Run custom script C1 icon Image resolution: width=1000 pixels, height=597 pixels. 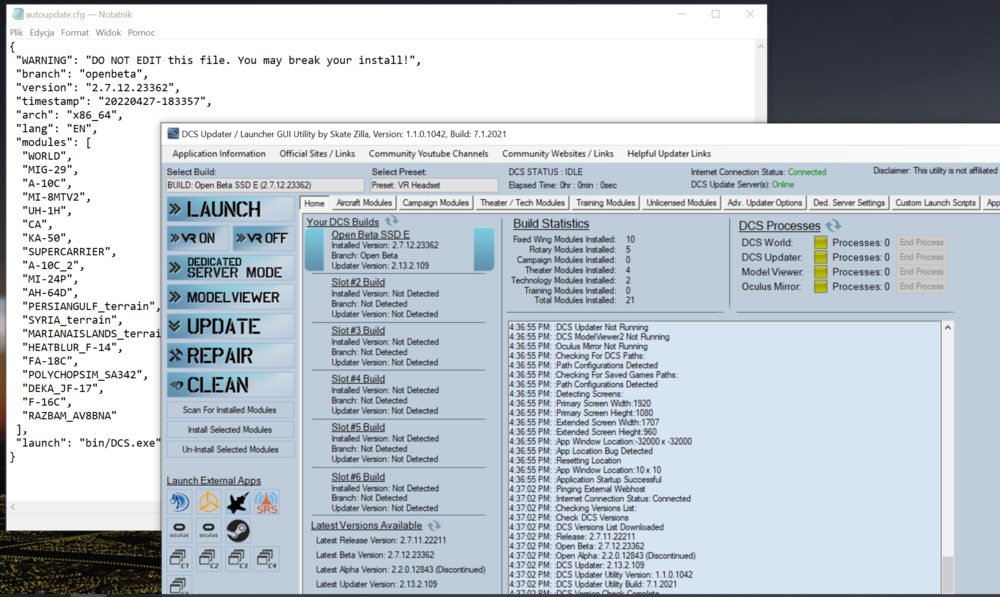pyautogui.click(x=179, y=559)
